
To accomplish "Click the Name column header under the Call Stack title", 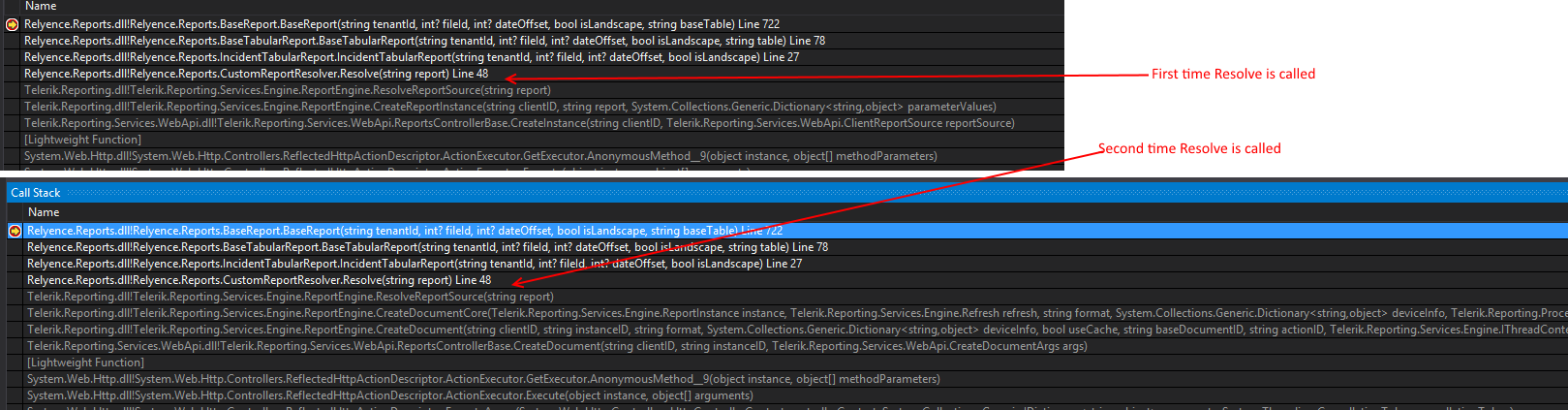I will pos(44,212).
